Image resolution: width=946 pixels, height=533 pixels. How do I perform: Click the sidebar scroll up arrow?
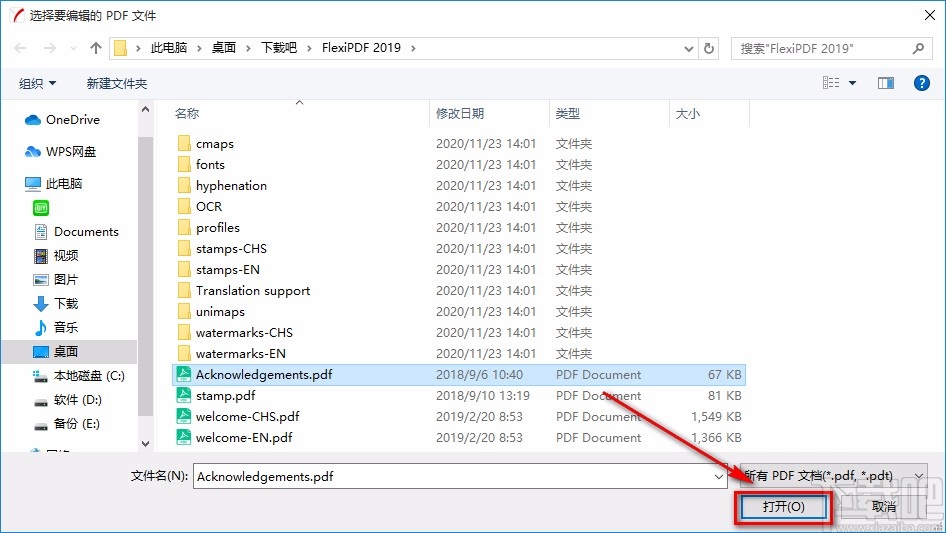pos(145,109)
